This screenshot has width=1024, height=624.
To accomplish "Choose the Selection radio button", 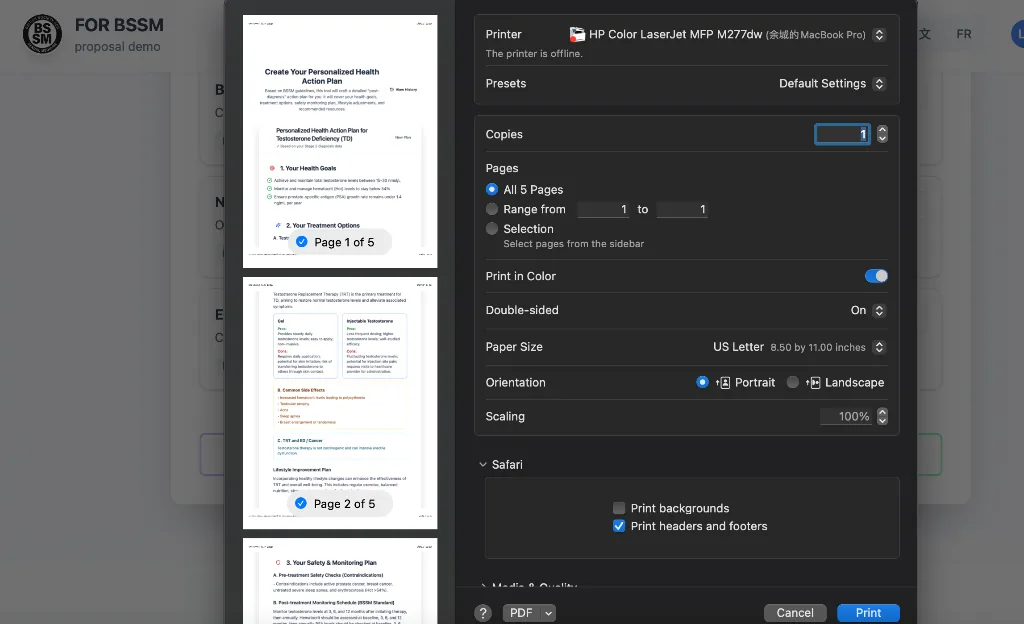I will click(492, 228).
